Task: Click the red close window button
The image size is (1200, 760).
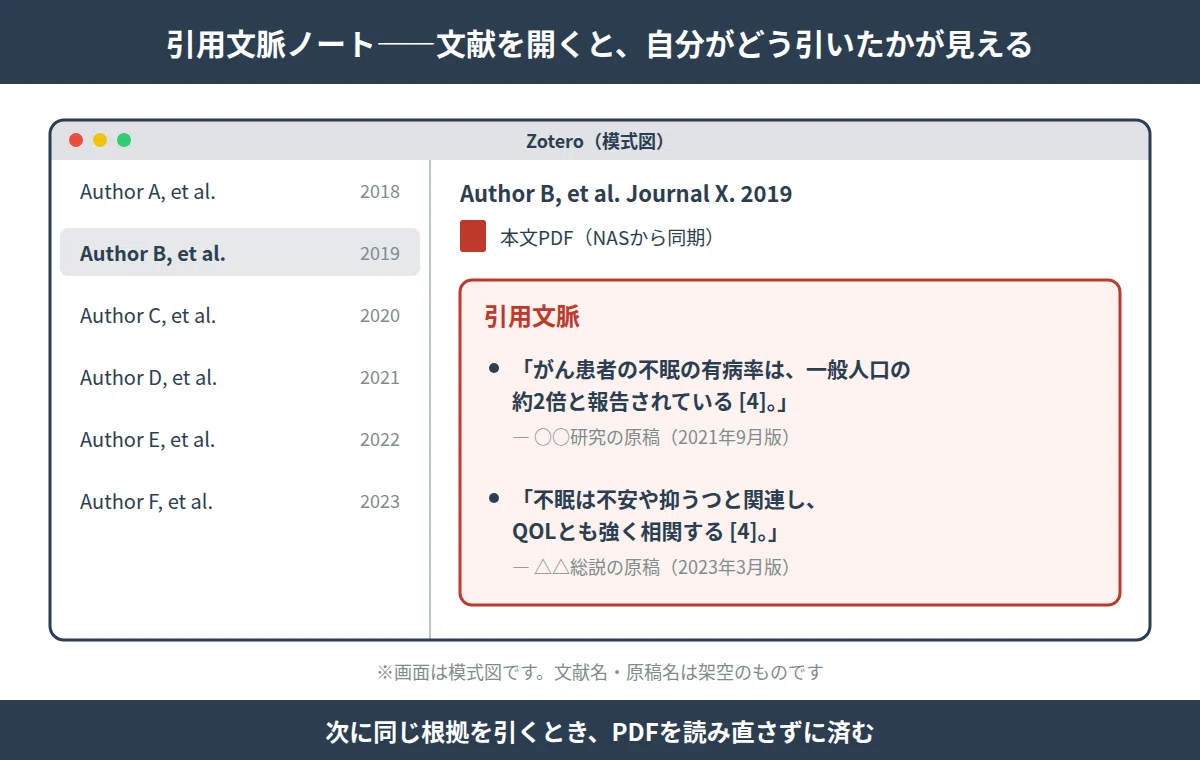Action: 76,140
